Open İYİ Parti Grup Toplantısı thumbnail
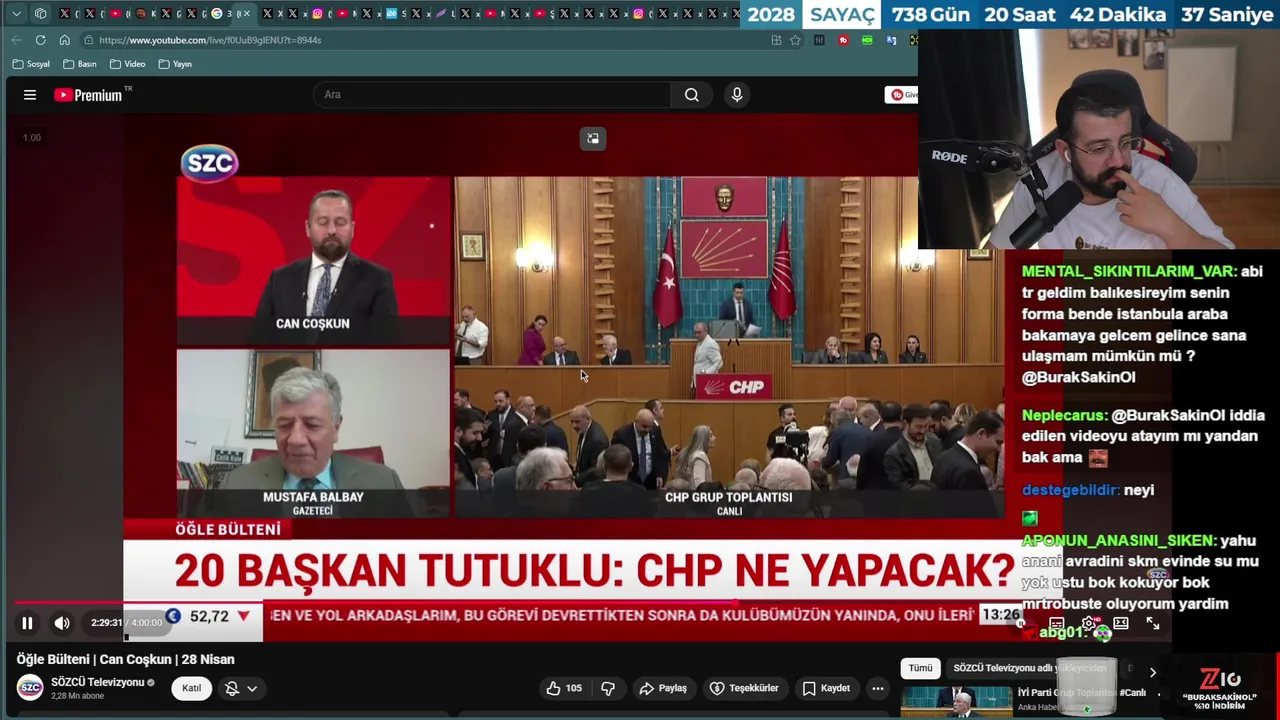1280x720 pixels. click(x=957, y=702)
